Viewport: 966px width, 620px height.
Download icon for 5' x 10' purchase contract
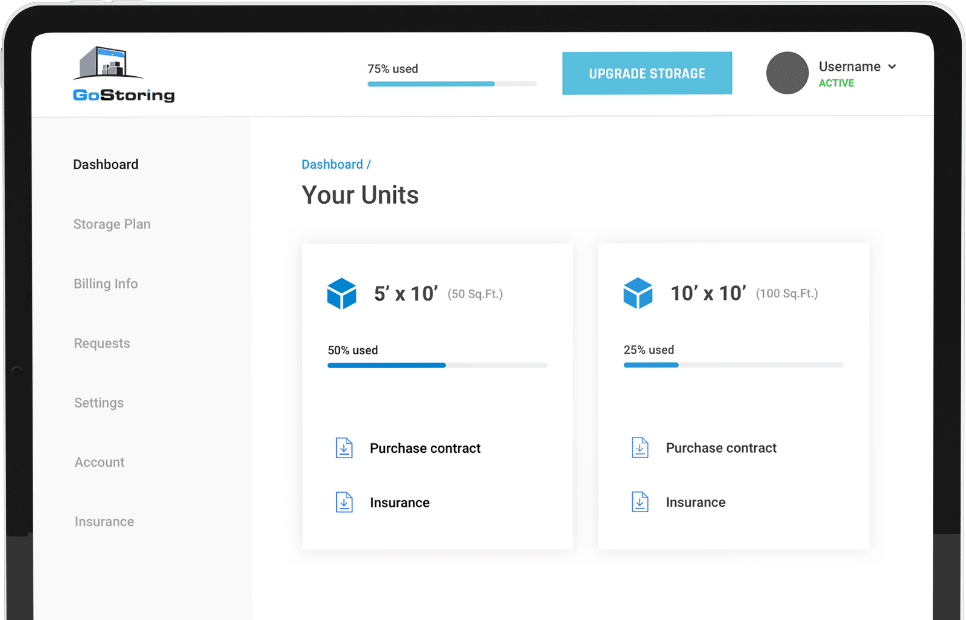[x=344, y=448]
